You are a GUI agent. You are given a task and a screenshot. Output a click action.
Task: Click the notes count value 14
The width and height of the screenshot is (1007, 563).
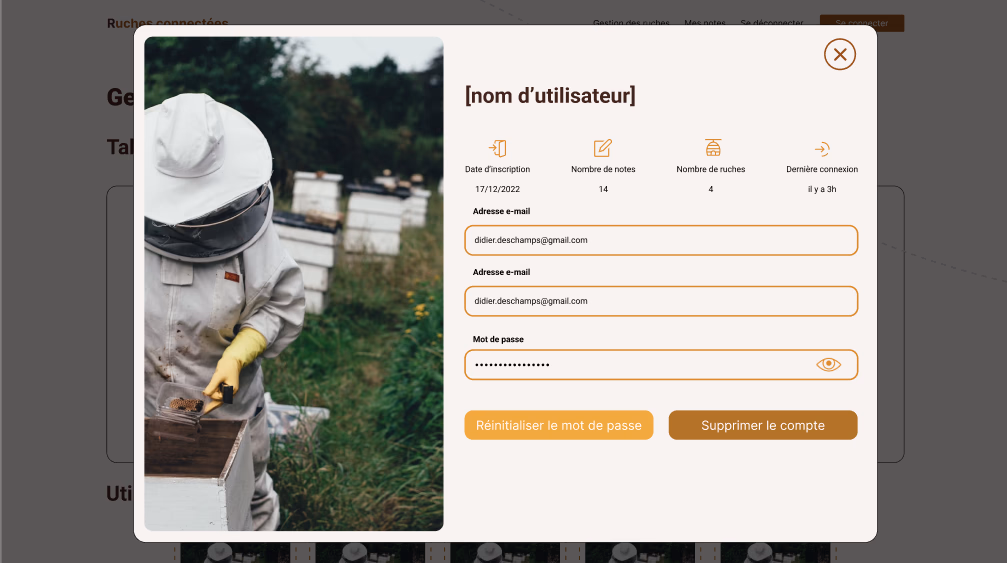click(603, 189)
